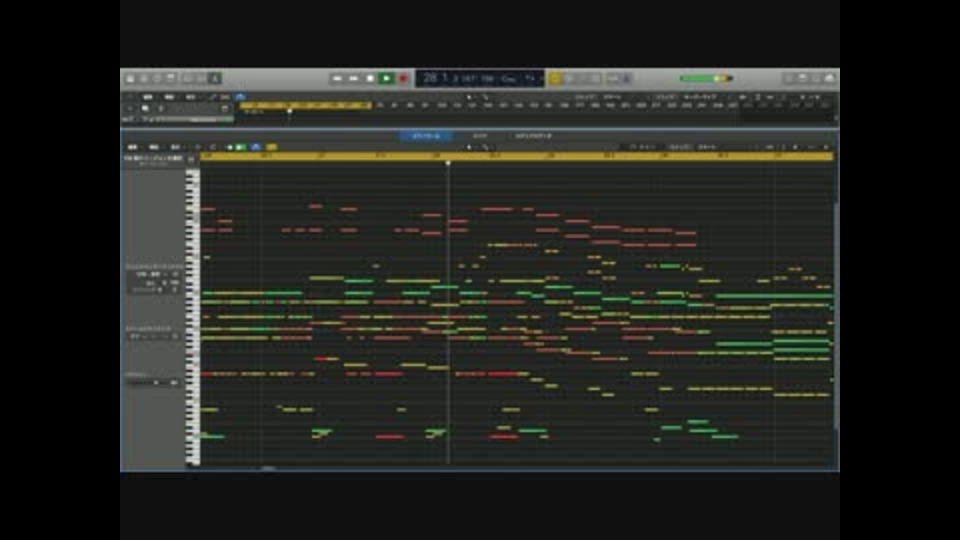Open 編集 menu in the tracks area
The height and width of the screenshot is (540, 960).
148,97
